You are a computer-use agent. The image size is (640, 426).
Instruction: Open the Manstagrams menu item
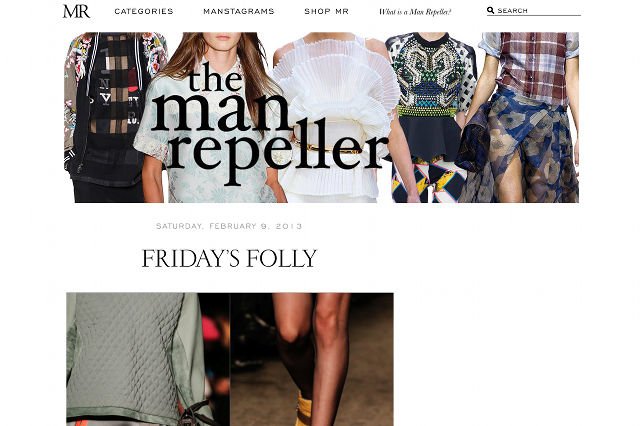[x=239, y=11]
